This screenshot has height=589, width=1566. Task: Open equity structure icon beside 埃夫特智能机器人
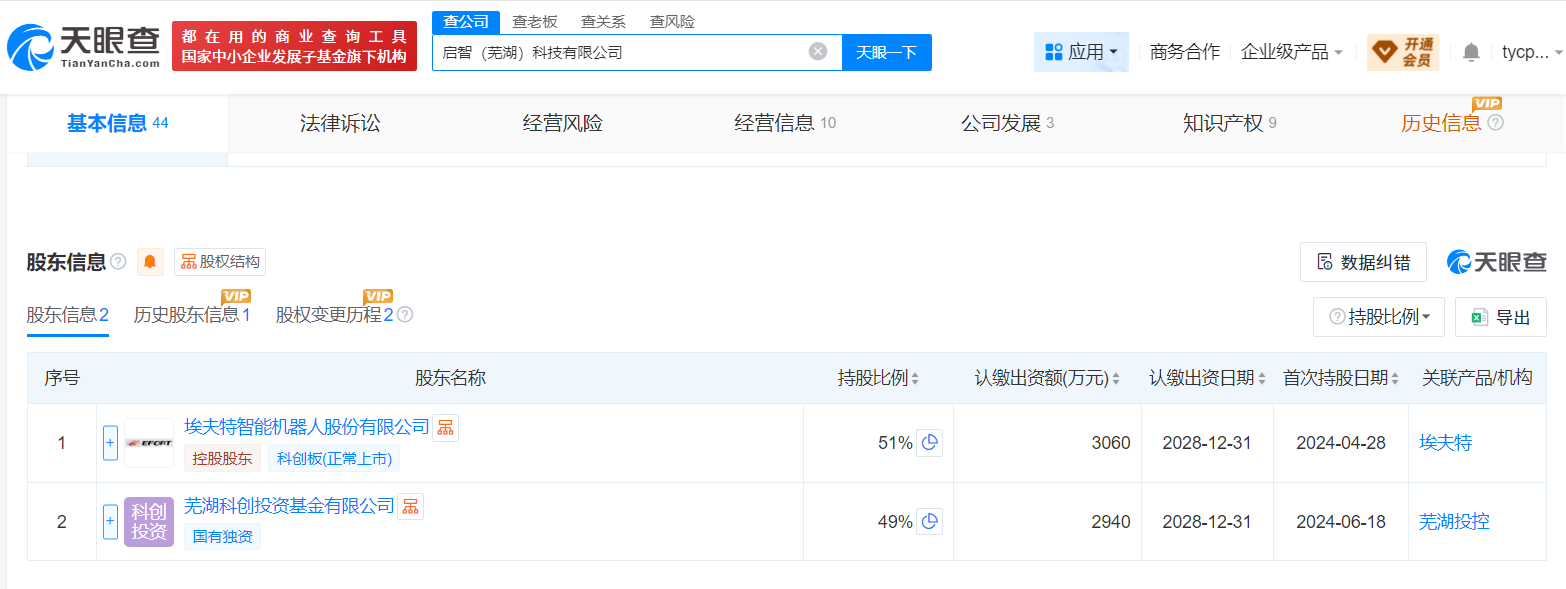[x=445, y=428]
